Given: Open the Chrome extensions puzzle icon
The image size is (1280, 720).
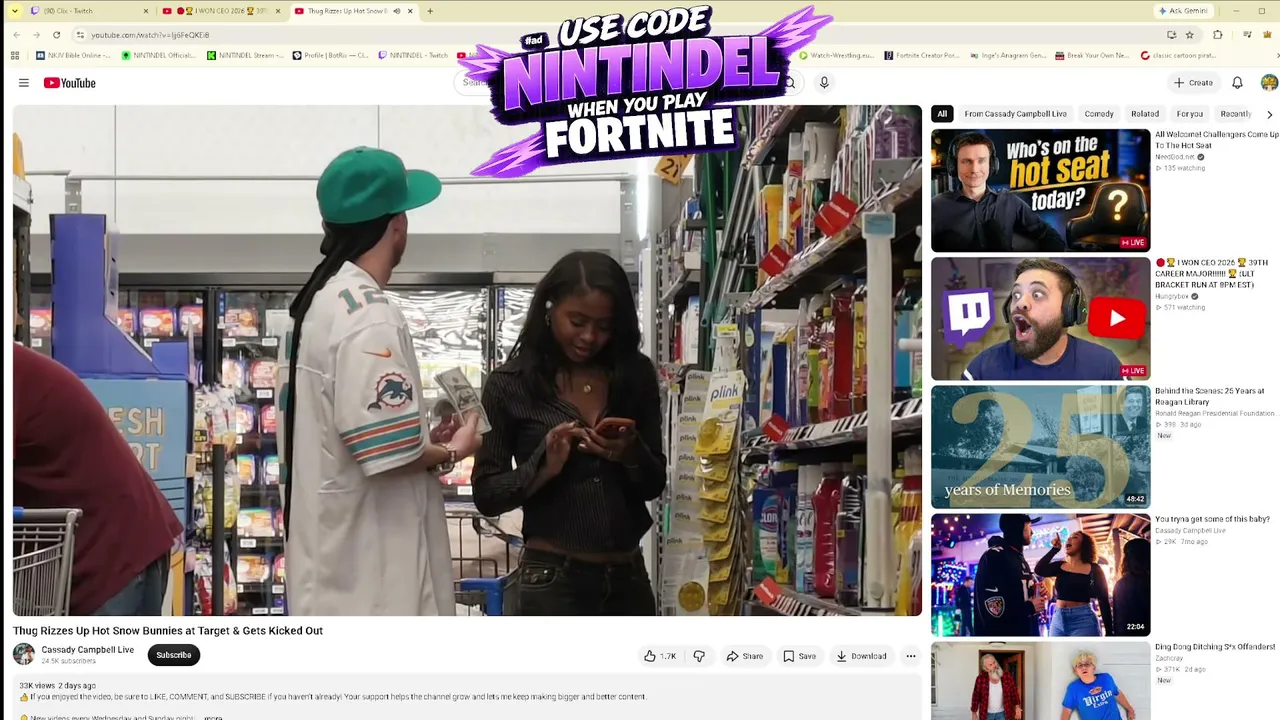Looking at the screenshot, I should [1217, 35].
